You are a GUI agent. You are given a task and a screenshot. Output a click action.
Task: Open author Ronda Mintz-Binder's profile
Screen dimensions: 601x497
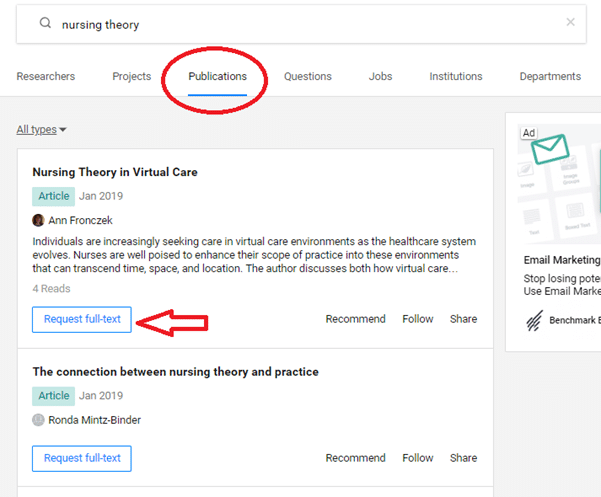[x=94, y=420]
